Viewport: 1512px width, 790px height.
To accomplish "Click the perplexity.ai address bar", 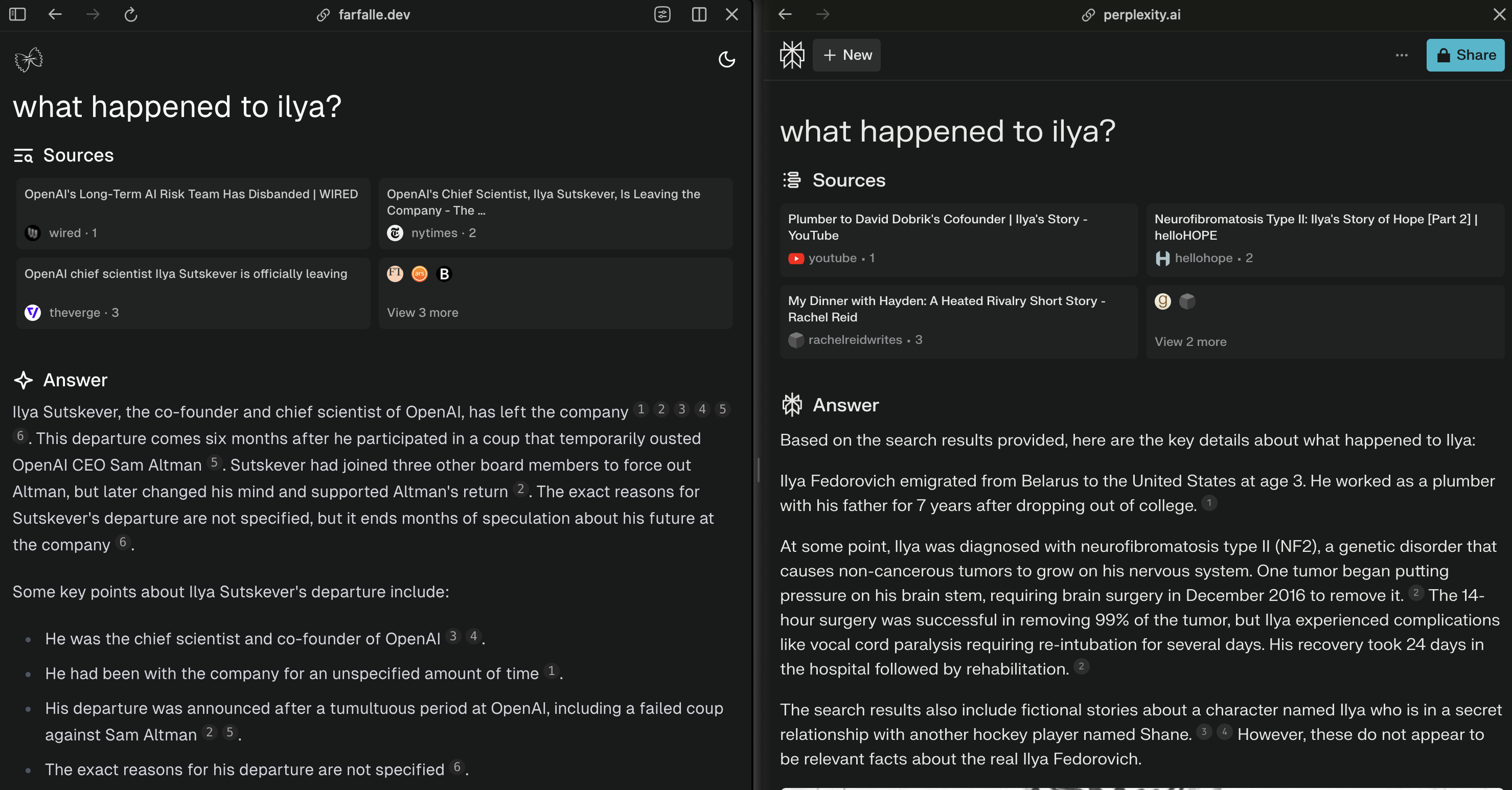I will [1131, 15].
